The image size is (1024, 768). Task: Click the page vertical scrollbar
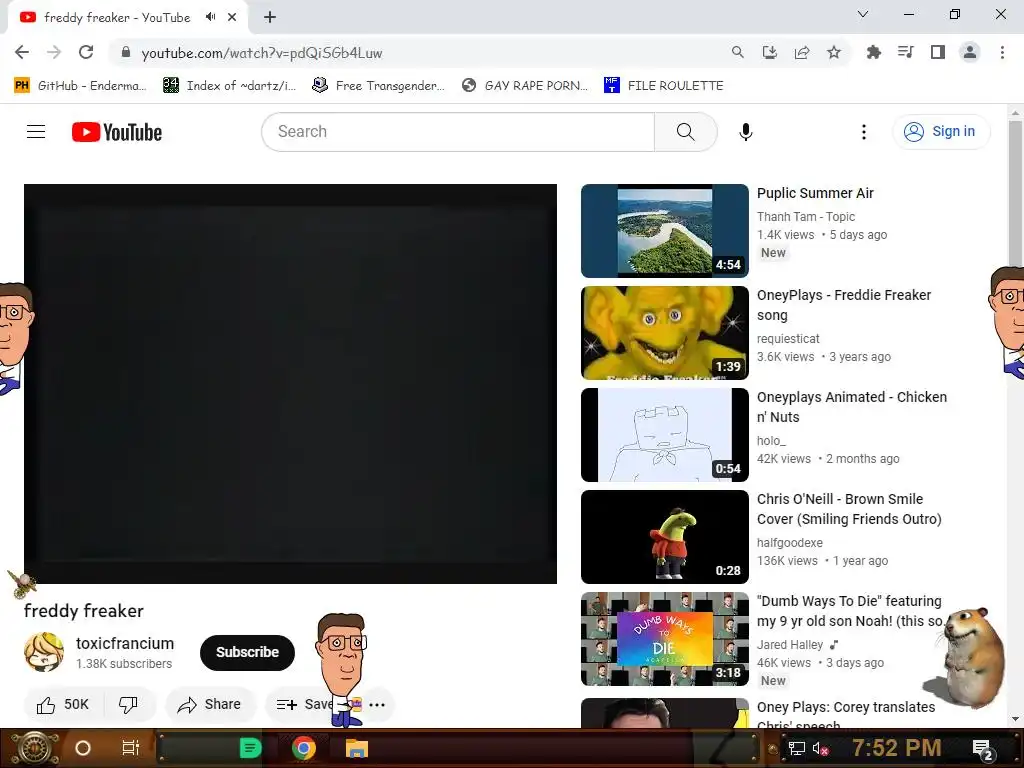pyautogui.click(x=1015, y=193)
